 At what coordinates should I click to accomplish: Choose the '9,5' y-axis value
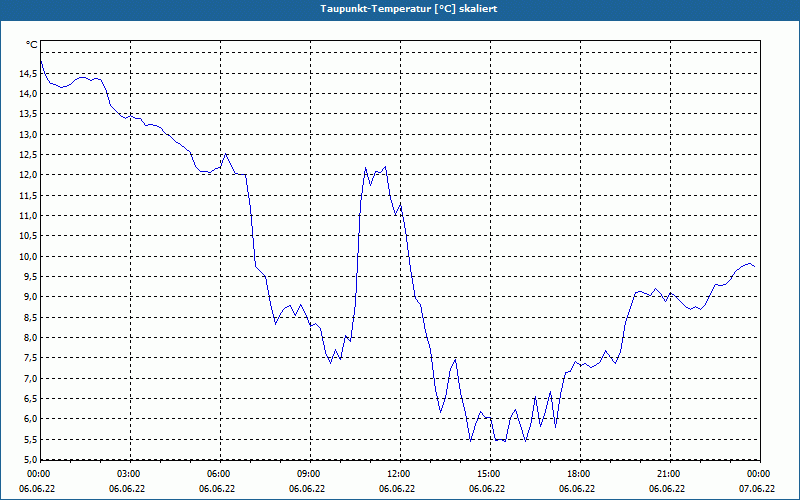pyautogui.click(x=30, y=277)
